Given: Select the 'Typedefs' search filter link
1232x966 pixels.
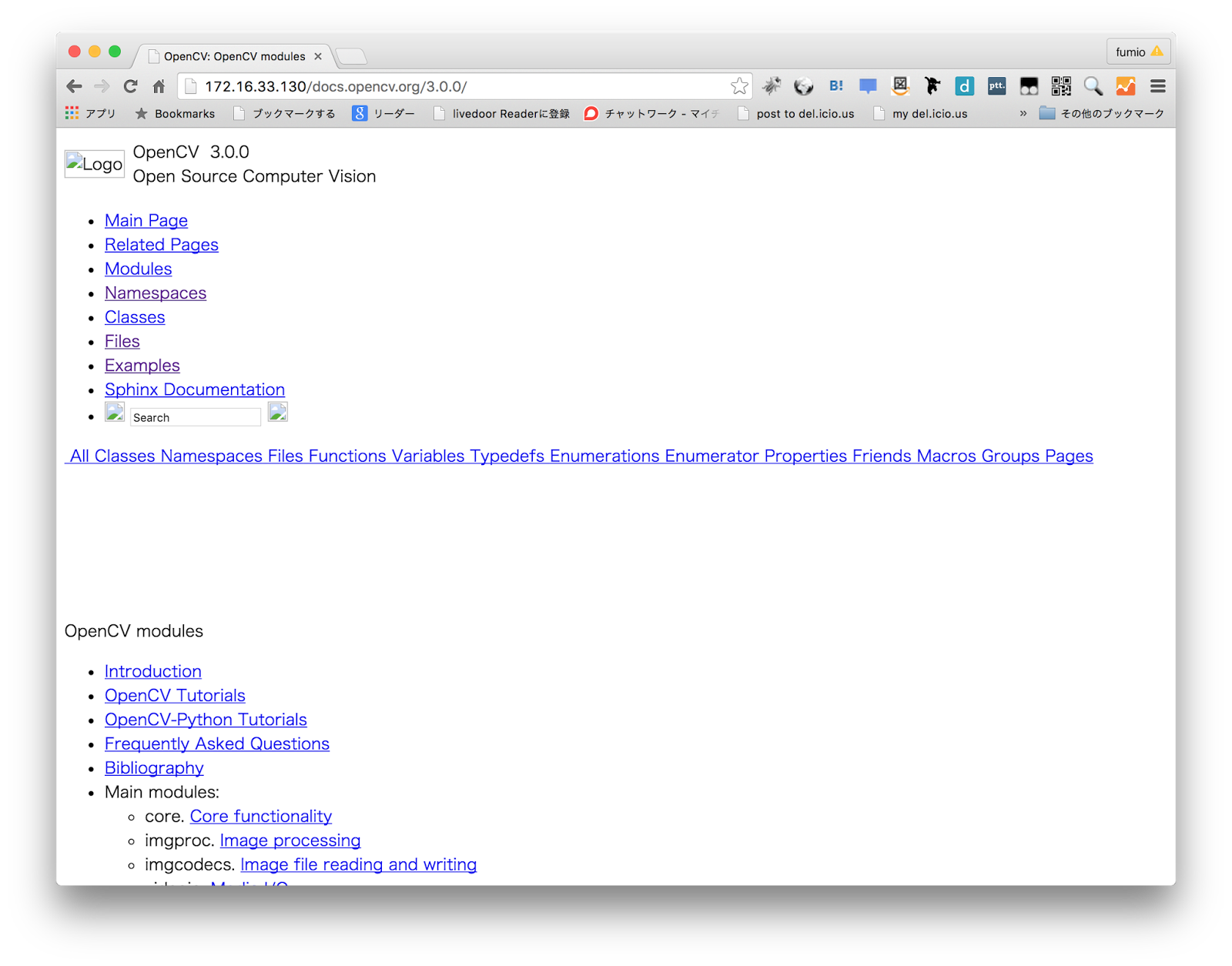Looking at the screenshot, I should tap(507, 456).
